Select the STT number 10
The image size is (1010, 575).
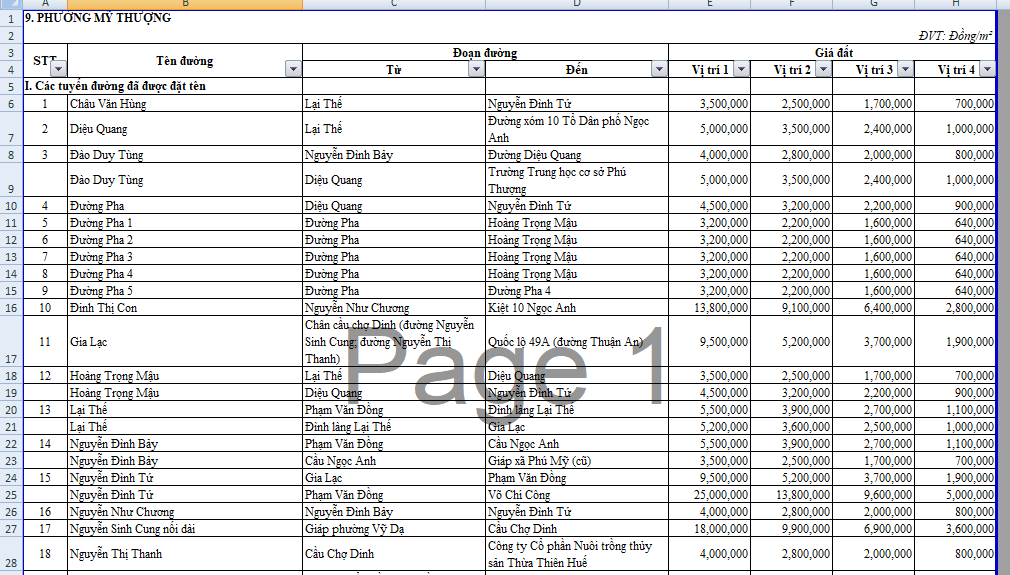(x=45, y=308)
